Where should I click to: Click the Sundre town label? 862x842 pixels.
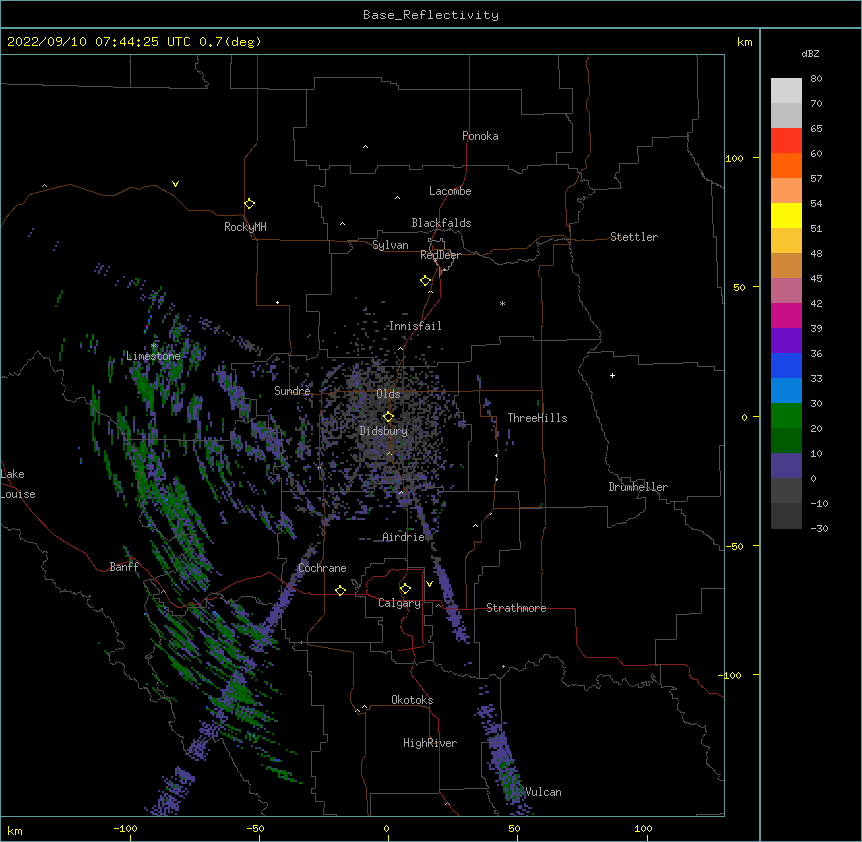pyautogui.click(x=292, y=391)
